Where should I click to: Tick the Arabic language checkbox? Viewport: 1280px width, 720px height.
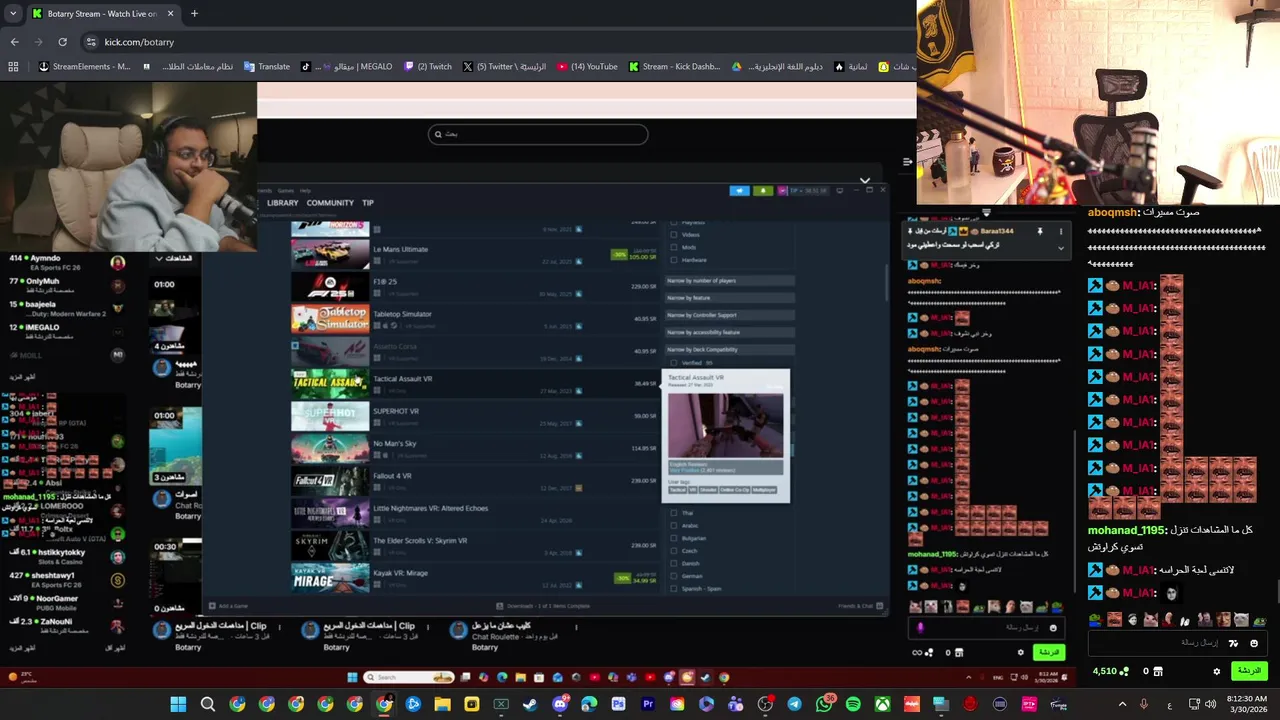[x=674, y=525]
